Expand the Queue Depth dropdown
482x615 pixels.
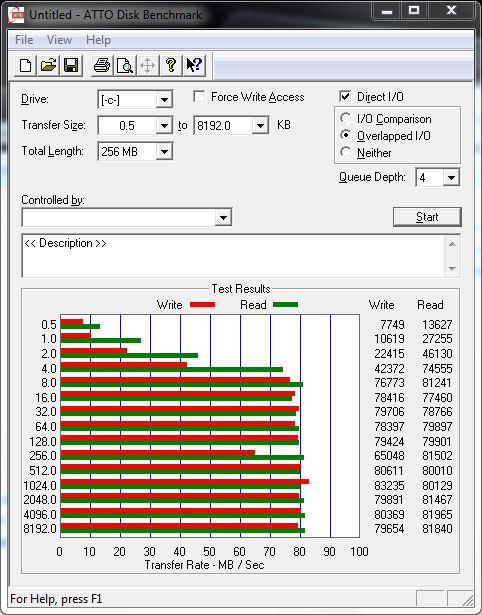click(x=451, y=178)
